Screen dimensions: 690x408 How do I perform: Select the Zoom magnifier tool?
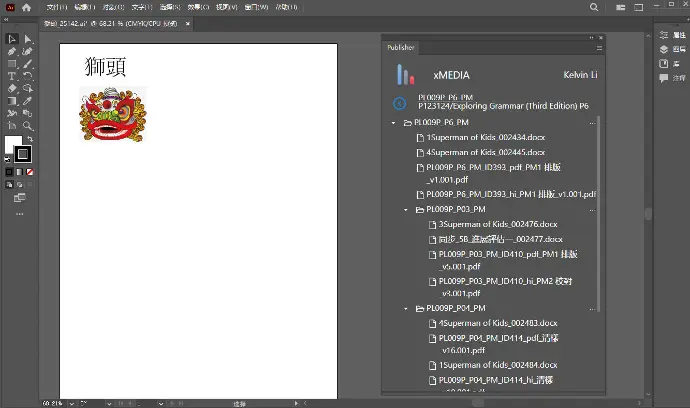27,126
